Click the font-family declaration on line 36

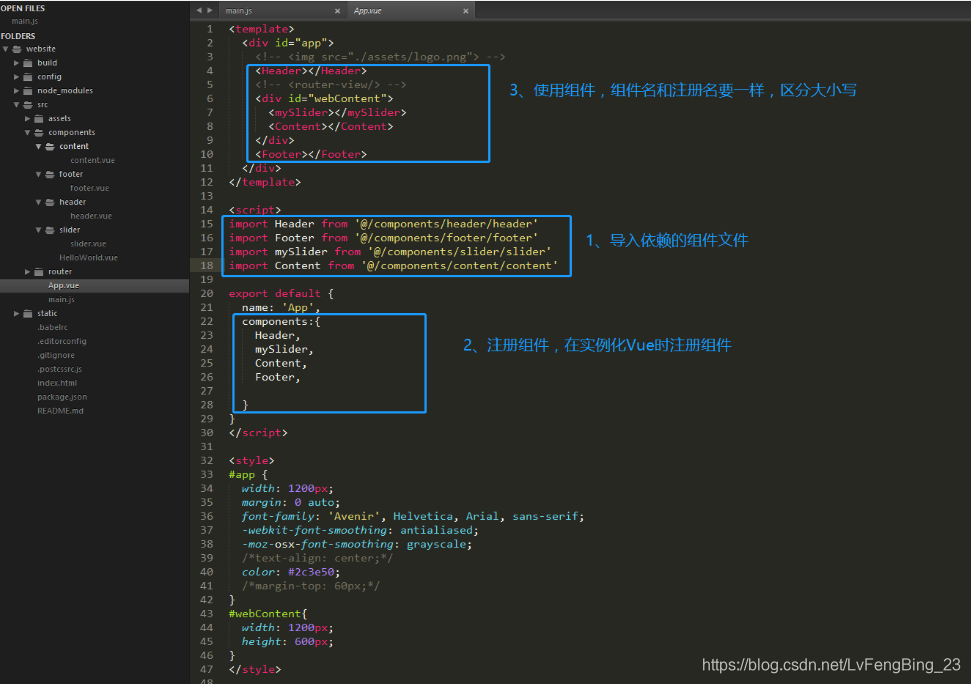click(413, 516)
